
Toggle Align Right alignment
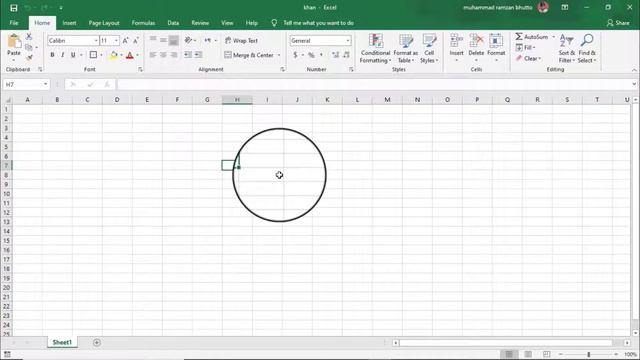173,55
